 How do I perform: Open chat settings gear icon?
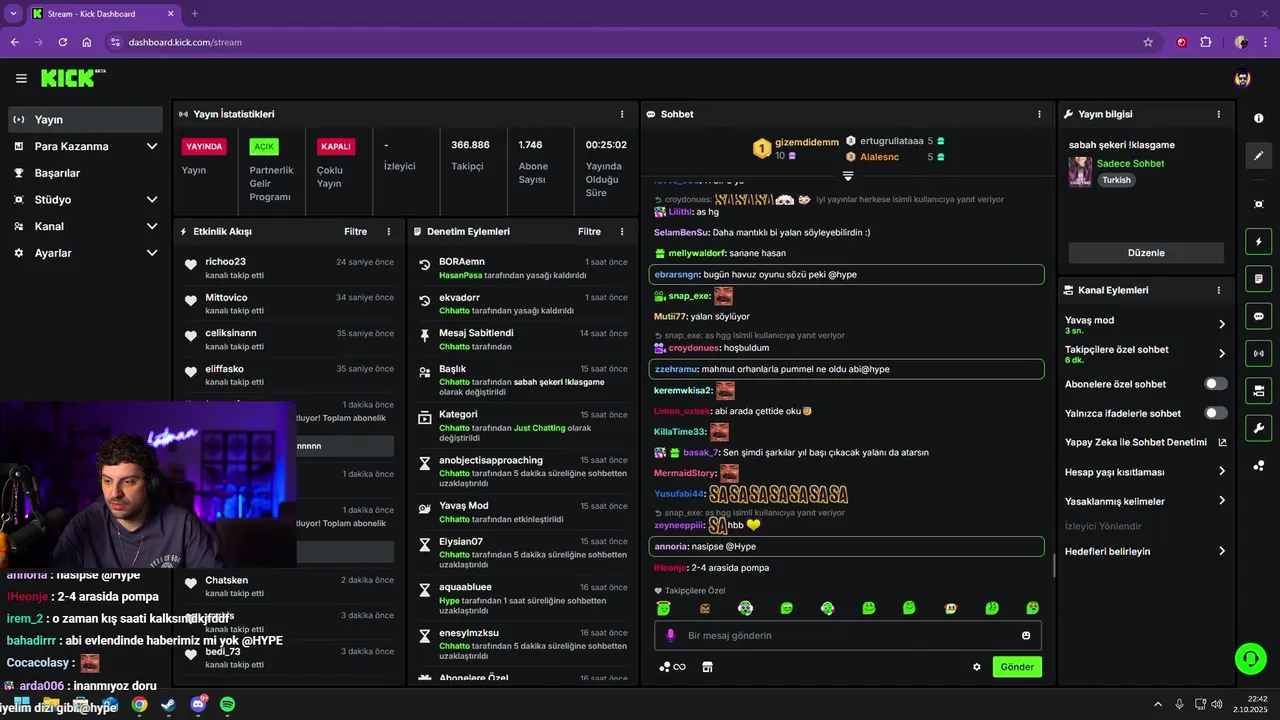point(977,667)
